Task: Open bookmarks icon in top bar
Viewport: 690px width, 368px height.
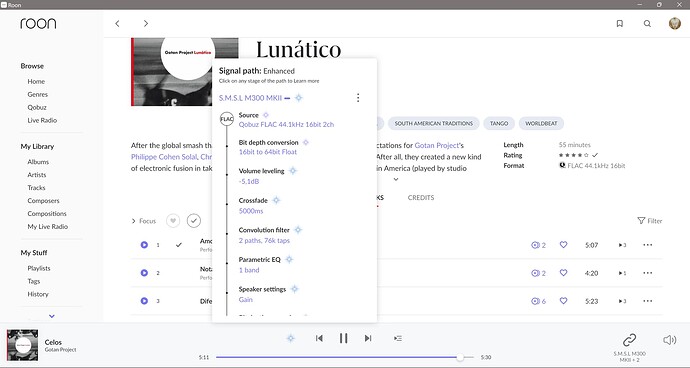Action: tap(620, 24)
